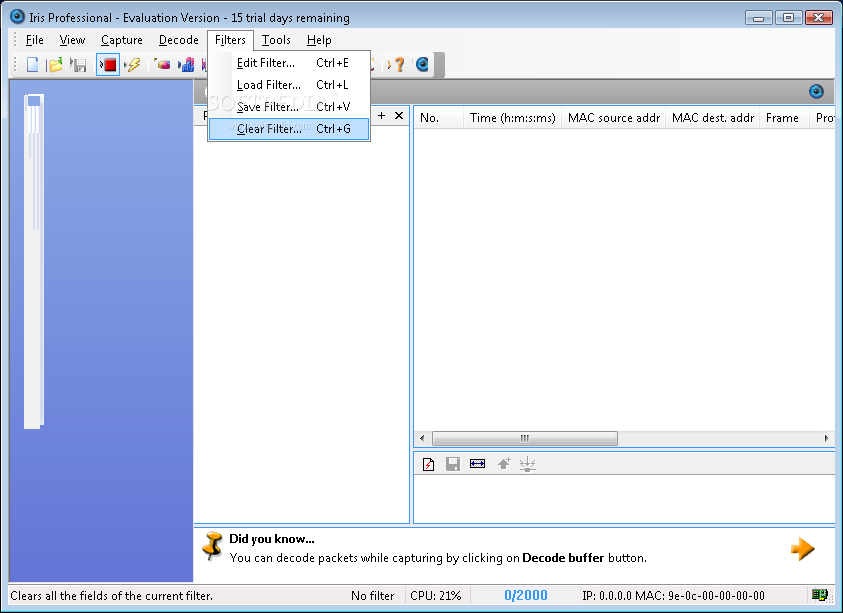Maximize the Iris Professional window

pyautogui.click(x=788, y=18)
